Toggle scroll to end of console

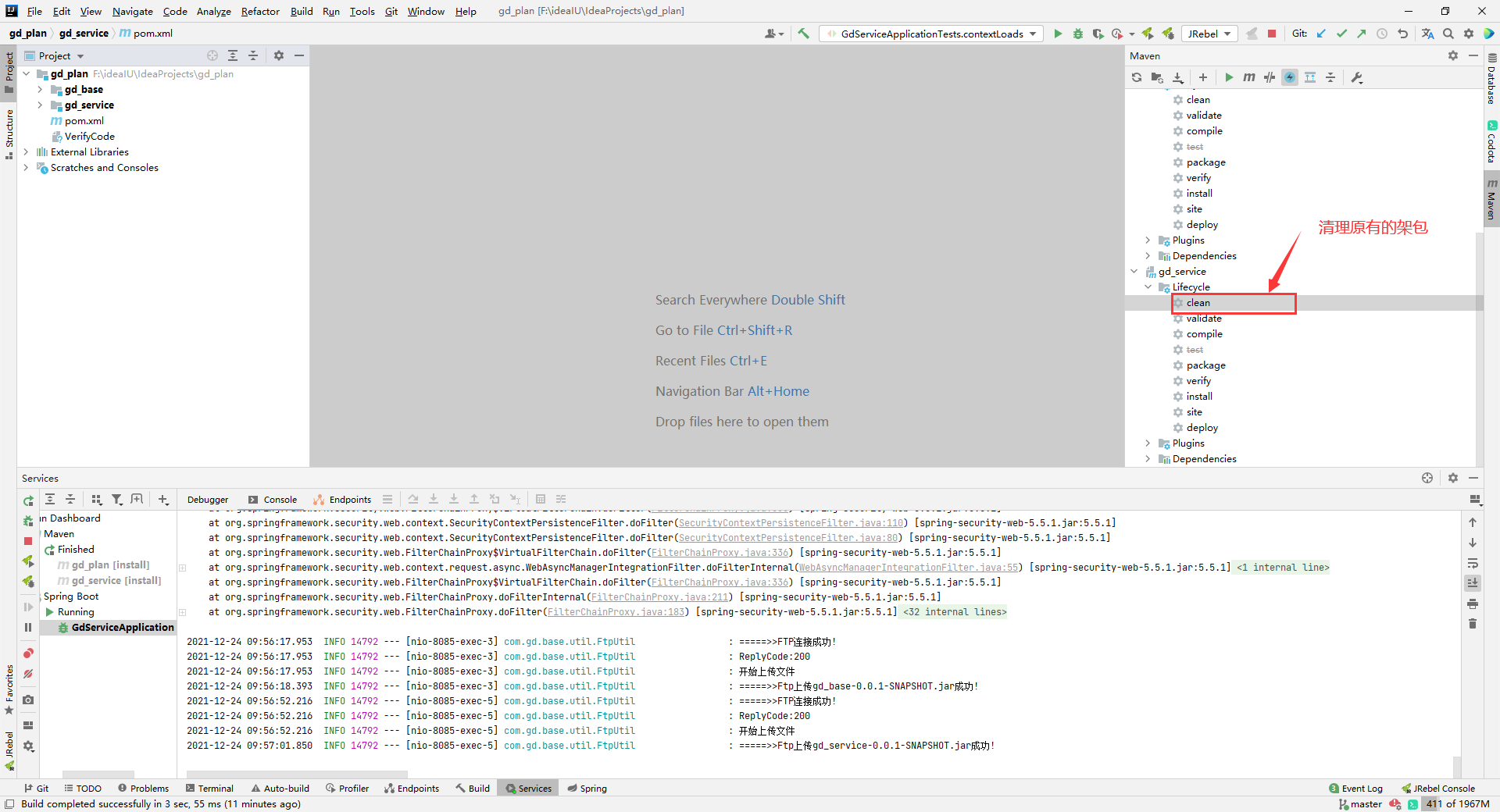1473,583
